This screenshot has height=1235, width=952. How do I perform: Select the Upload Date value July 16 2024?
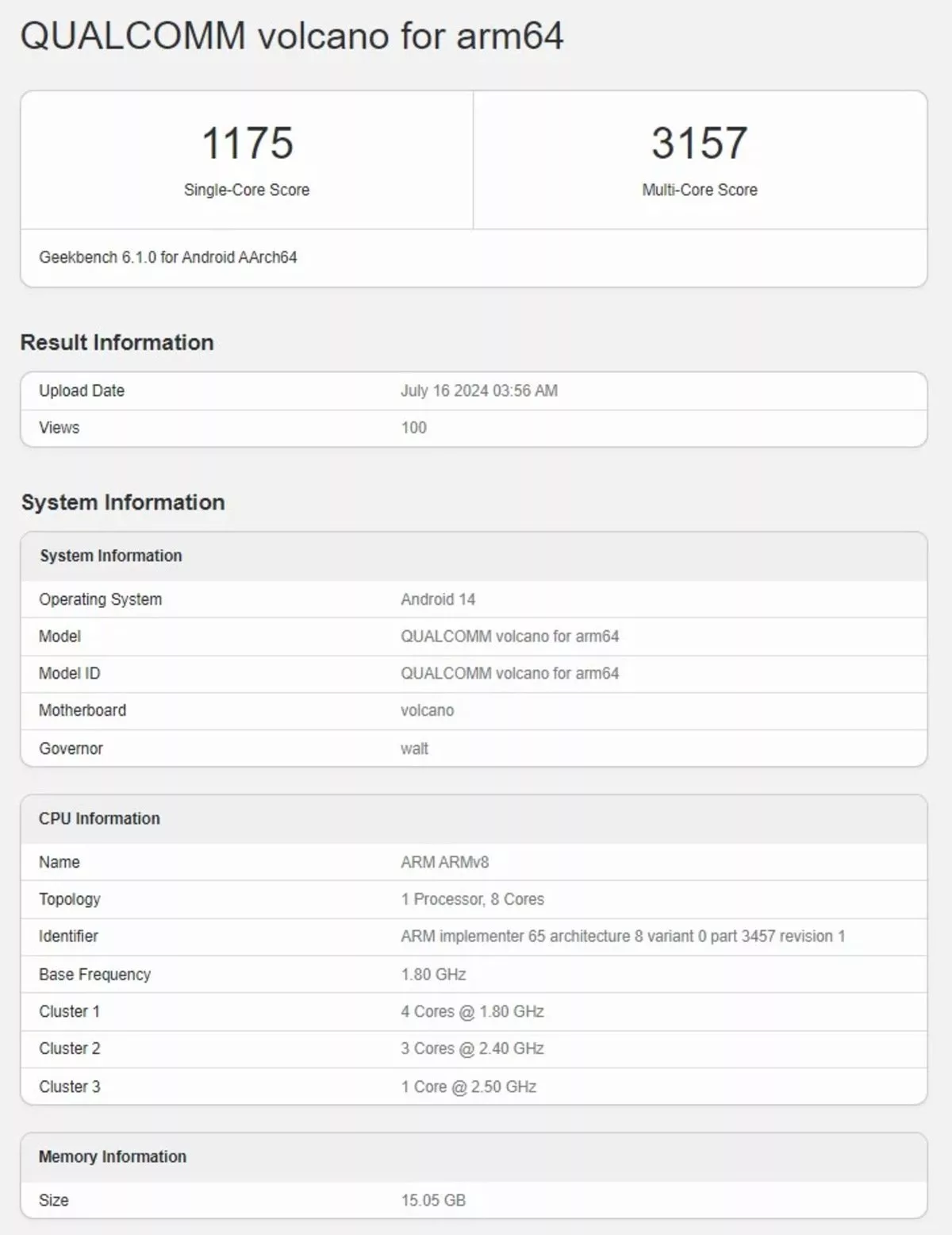[479, 391]
